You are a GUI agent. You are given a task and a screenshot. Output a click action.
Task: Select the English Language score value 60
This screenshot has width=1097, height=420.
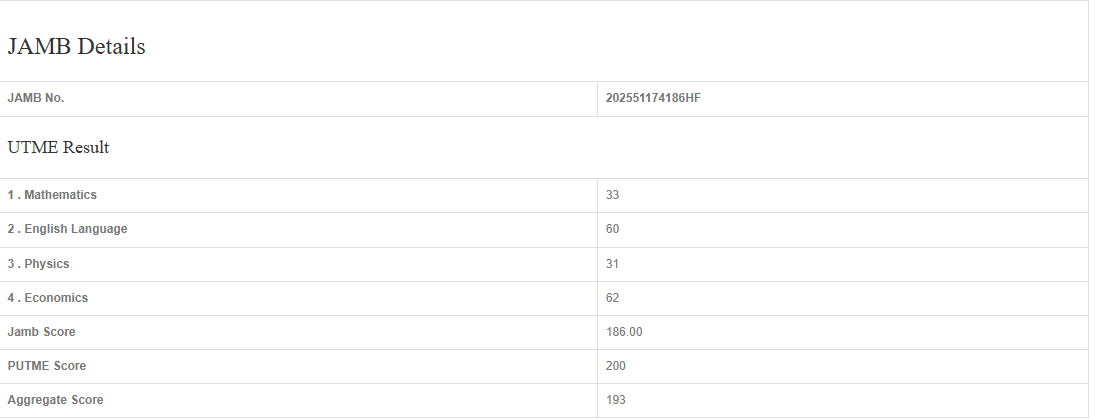point(612,229)
